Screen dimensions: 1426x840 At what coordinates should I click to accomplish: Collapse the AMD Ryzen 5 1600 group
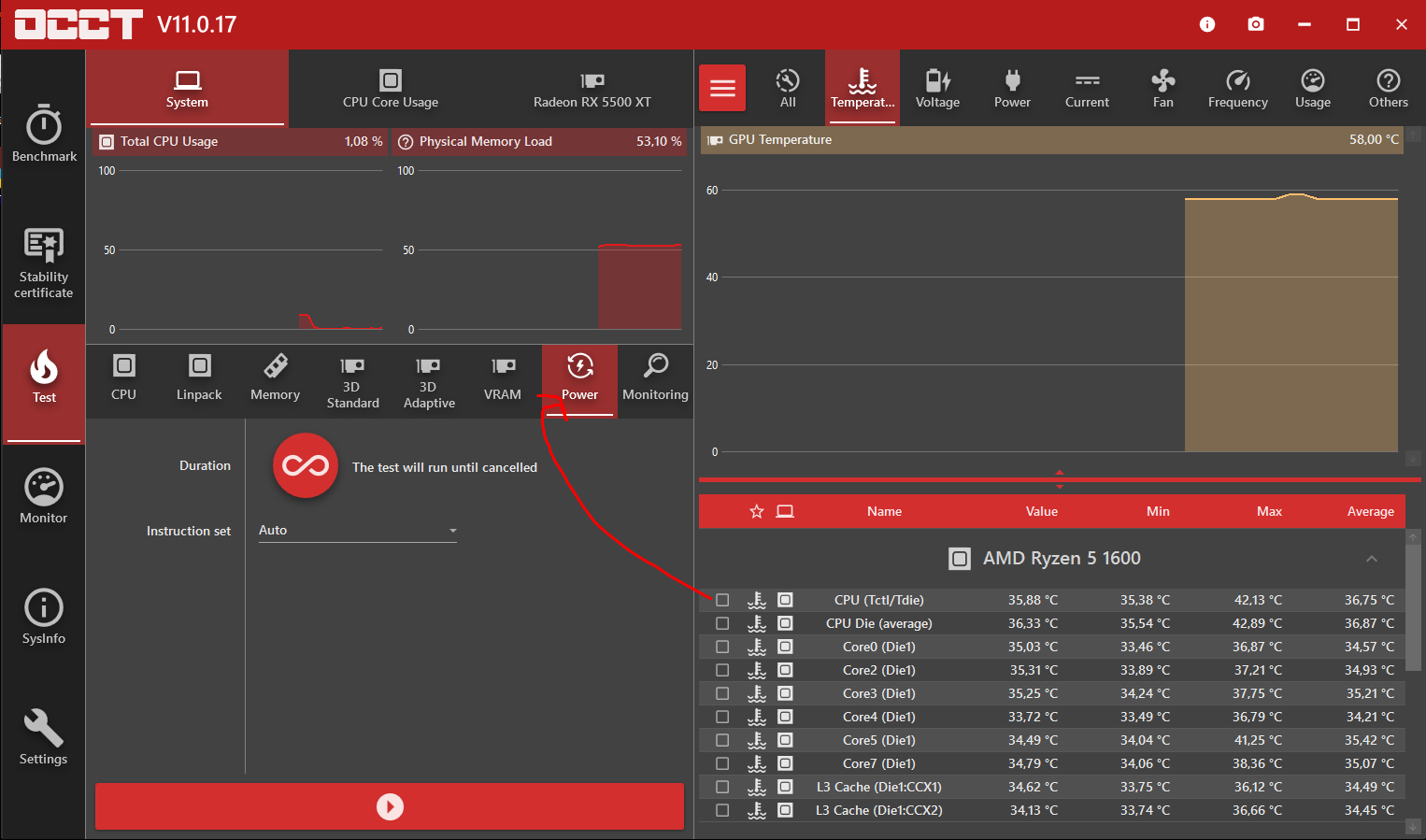point(1372,559)
